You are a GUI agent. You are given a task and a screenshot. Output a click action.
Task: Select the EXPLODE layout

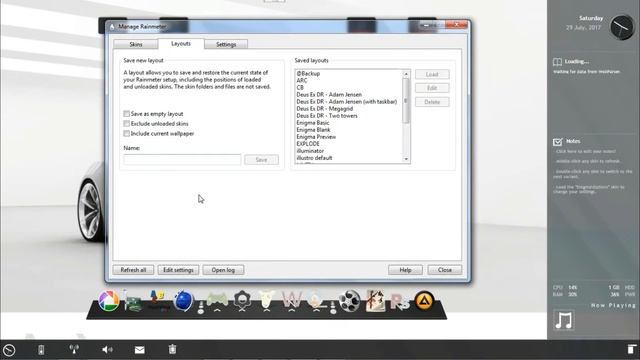pos(308,144)
